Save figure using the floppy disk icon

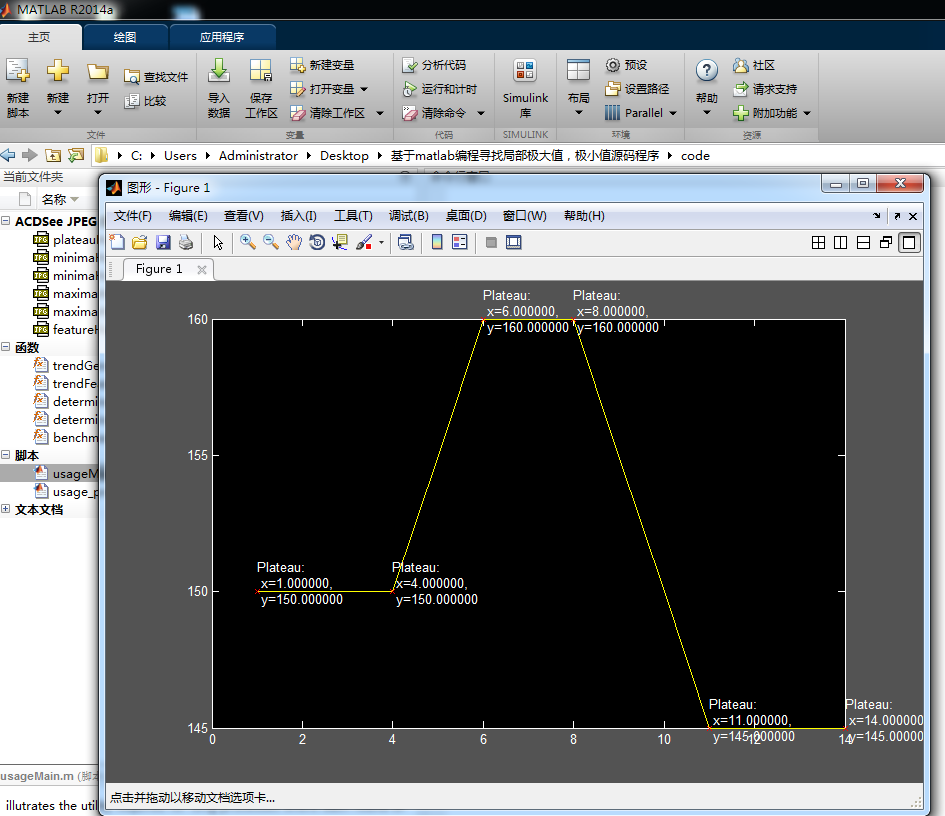pyautogui.click(x=163, y=242)
